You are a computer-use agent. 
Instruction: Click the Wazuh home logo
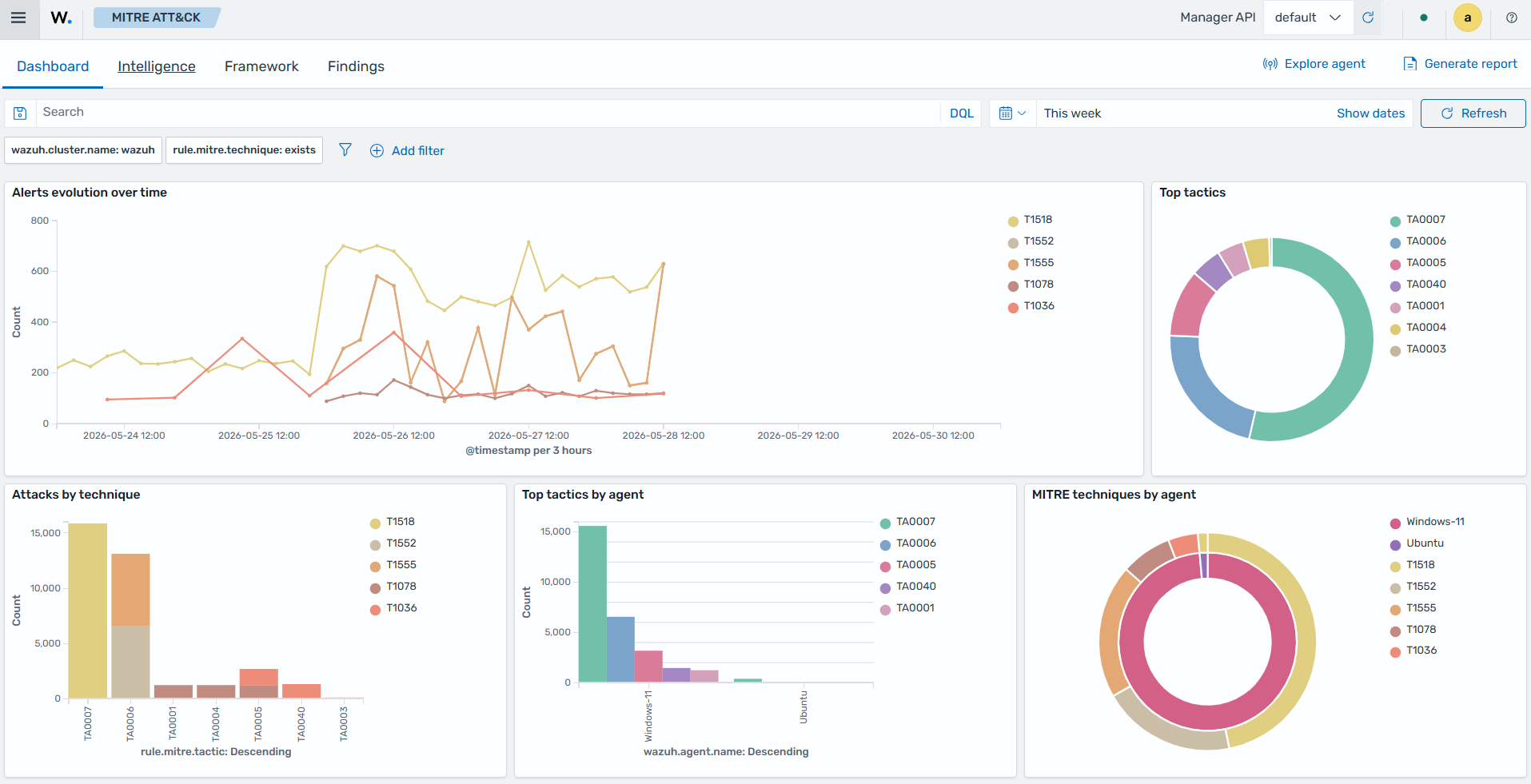62,18
